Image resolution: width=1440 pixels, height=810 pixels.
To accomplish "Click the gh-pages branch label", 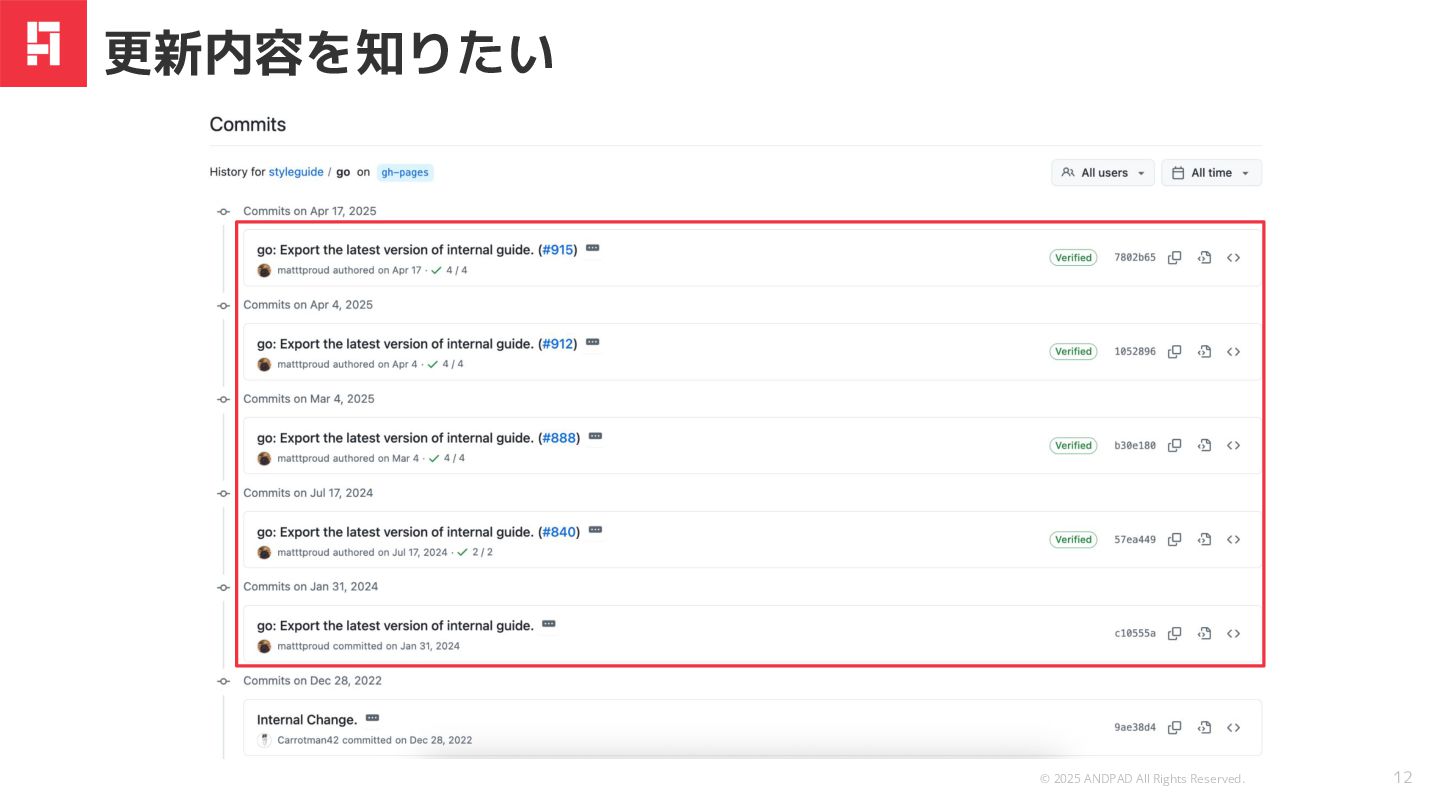I will click(405, 172).
